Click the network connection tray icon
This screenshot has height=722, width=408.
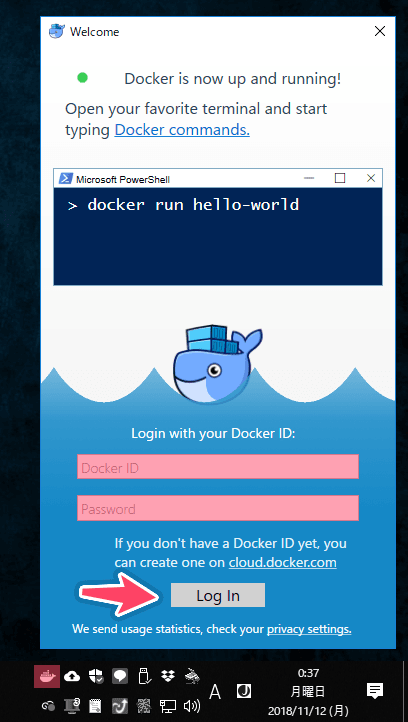pos(168,706)
